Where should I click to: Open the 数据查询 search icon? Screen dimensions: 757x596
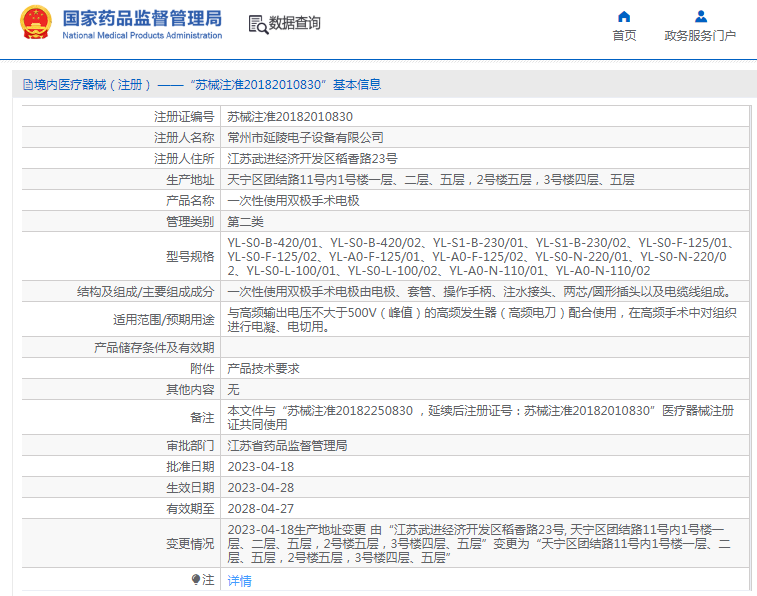coord(258,24)
